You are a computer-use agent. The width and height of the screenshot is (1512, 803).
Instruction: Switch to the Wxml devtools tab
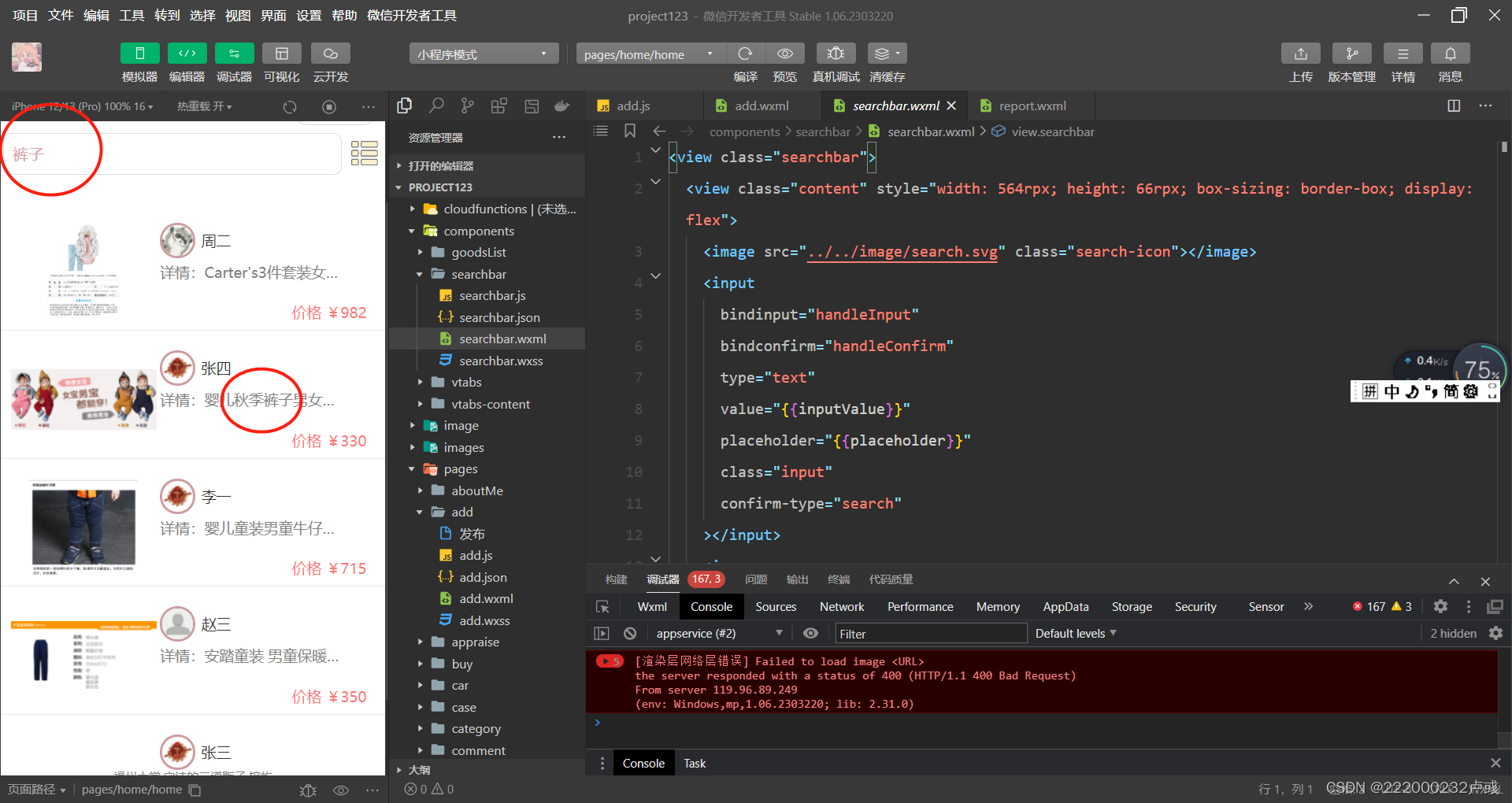(x=652, y=606)
